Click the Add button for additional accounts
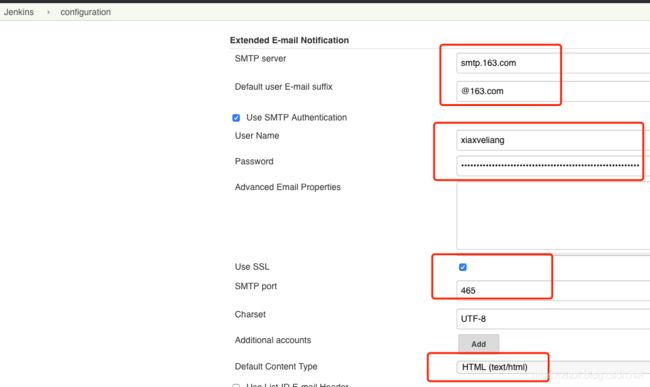The height and width of the screenshot is (387, 650). 478,344
